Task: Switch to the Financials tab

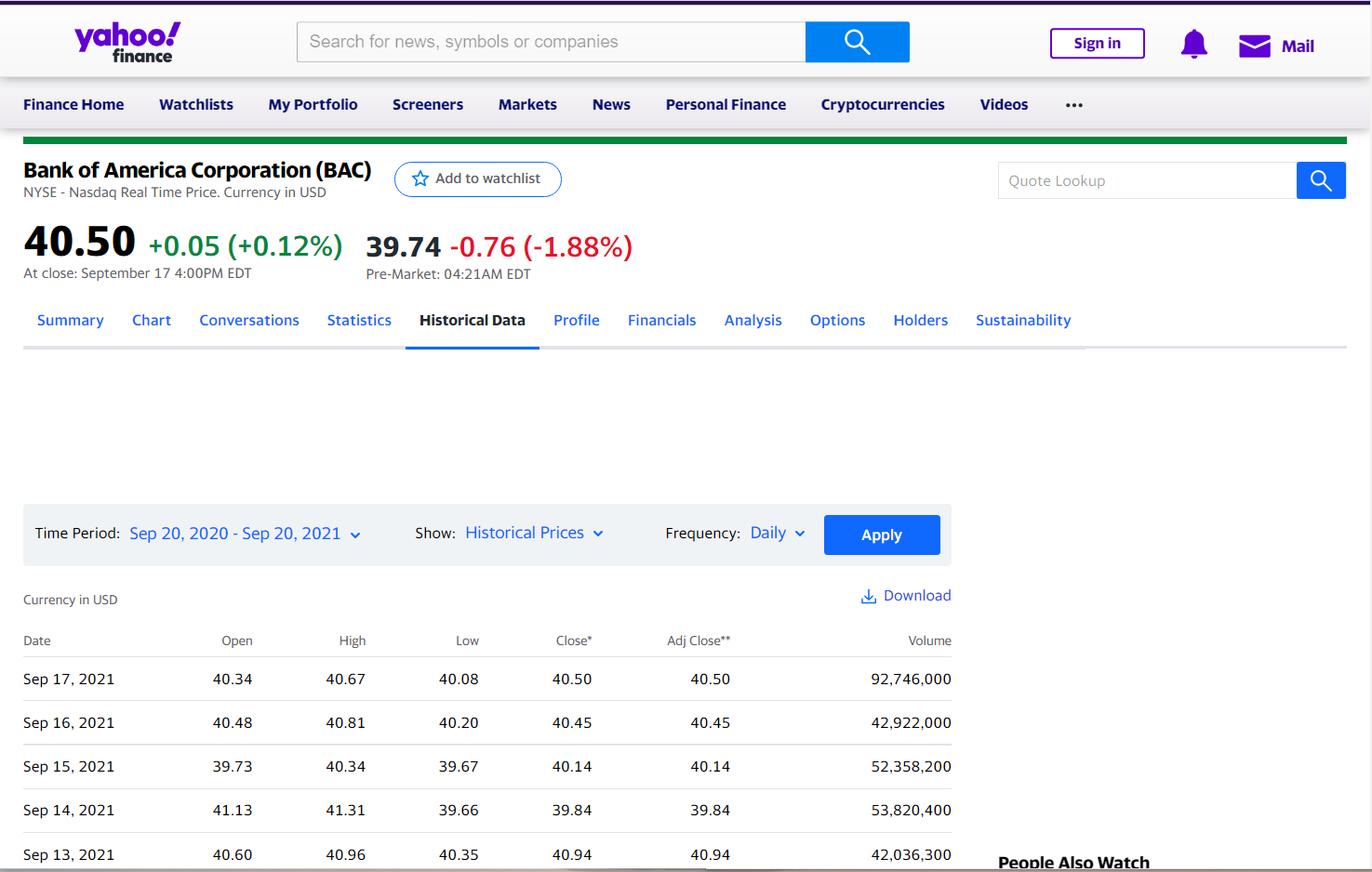Action: tap(661, 320)
